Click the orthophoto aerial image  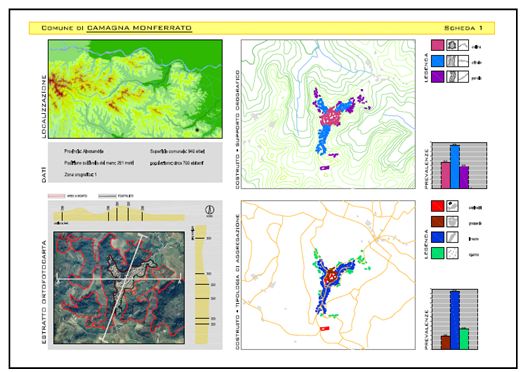(119, 288)
